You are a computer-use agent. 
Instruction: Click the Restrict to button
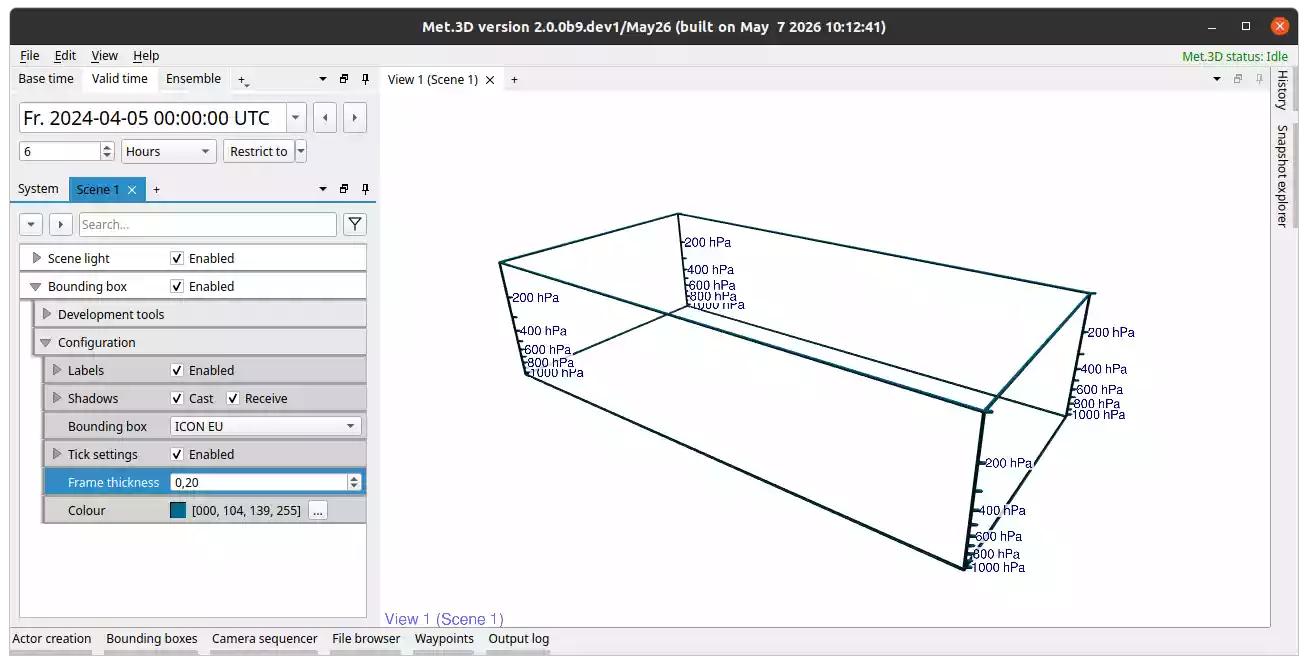pyautogui.click(x=259, y=151)
